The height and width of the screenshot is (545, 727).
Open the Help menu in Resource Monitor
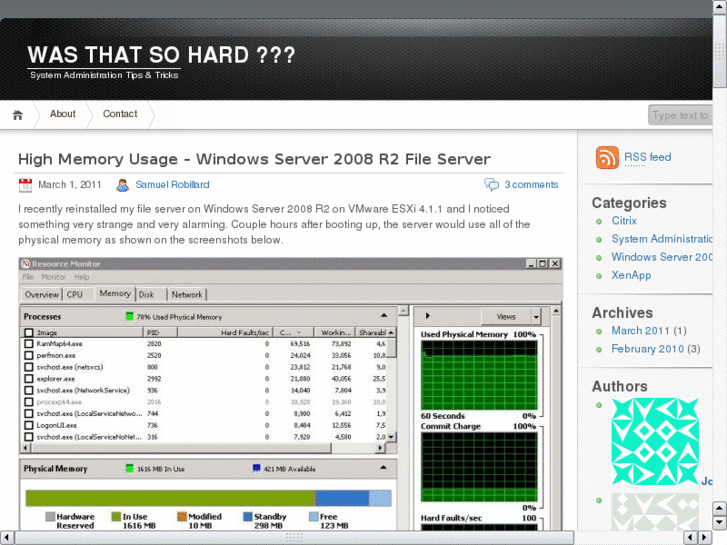point(82,277)
